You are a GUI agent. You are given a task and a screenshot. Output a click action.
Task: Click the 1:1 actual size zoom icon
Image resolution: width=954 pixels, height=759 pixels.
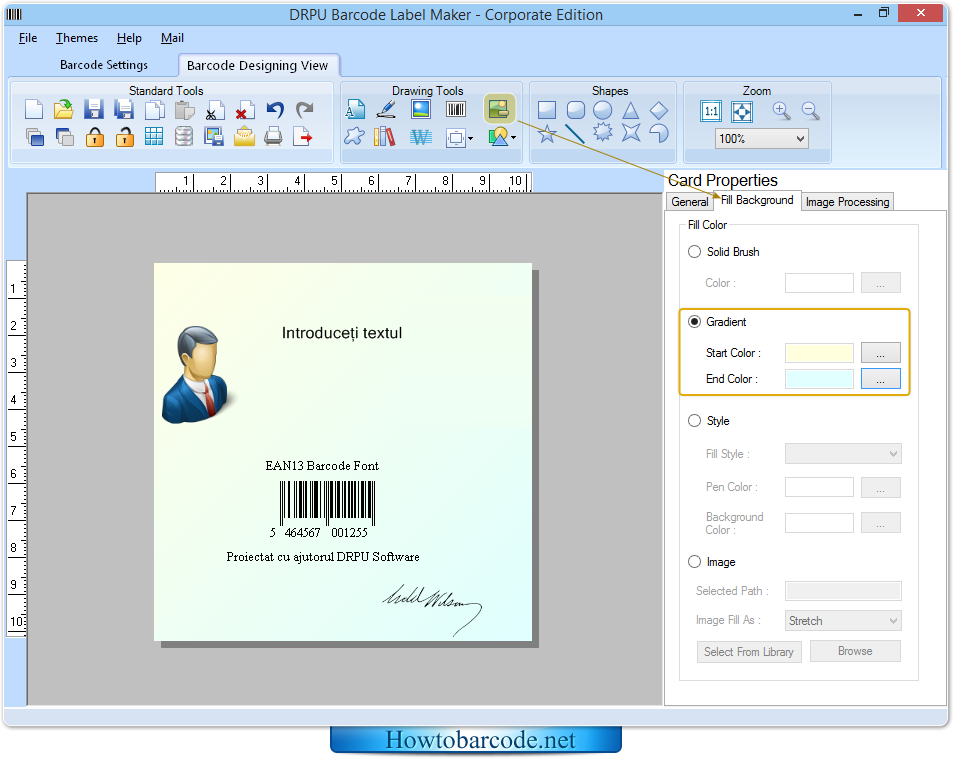pyautogui.click(x=711, y=111)
